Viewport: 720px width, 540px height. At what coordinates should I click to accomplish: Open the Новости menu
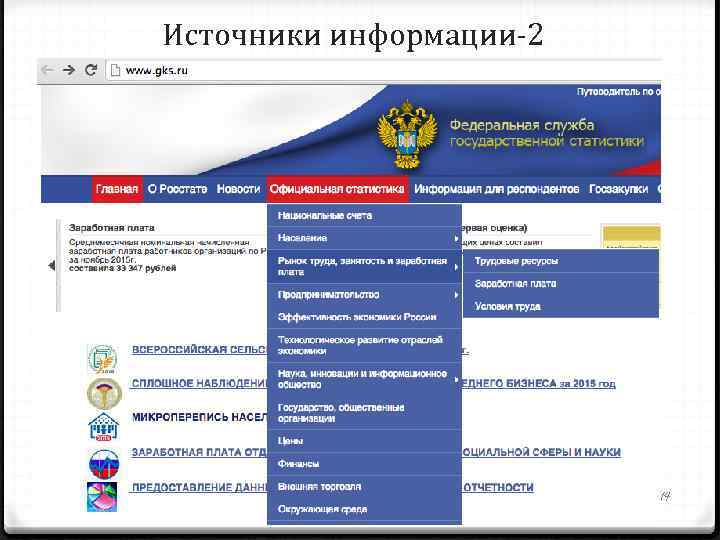pos(238,189)
